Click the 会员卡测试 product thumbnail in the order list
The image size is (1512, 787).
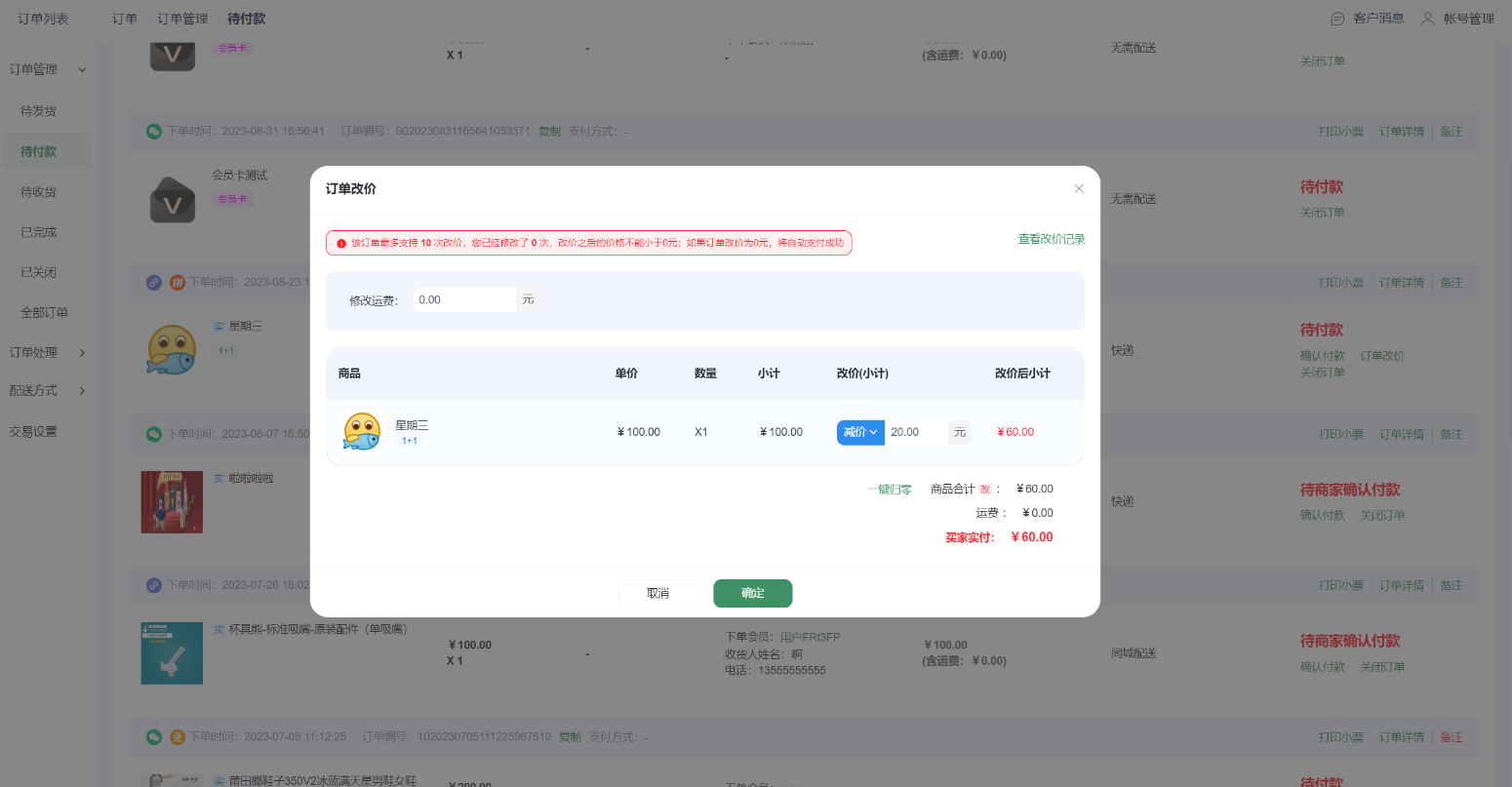173,199
